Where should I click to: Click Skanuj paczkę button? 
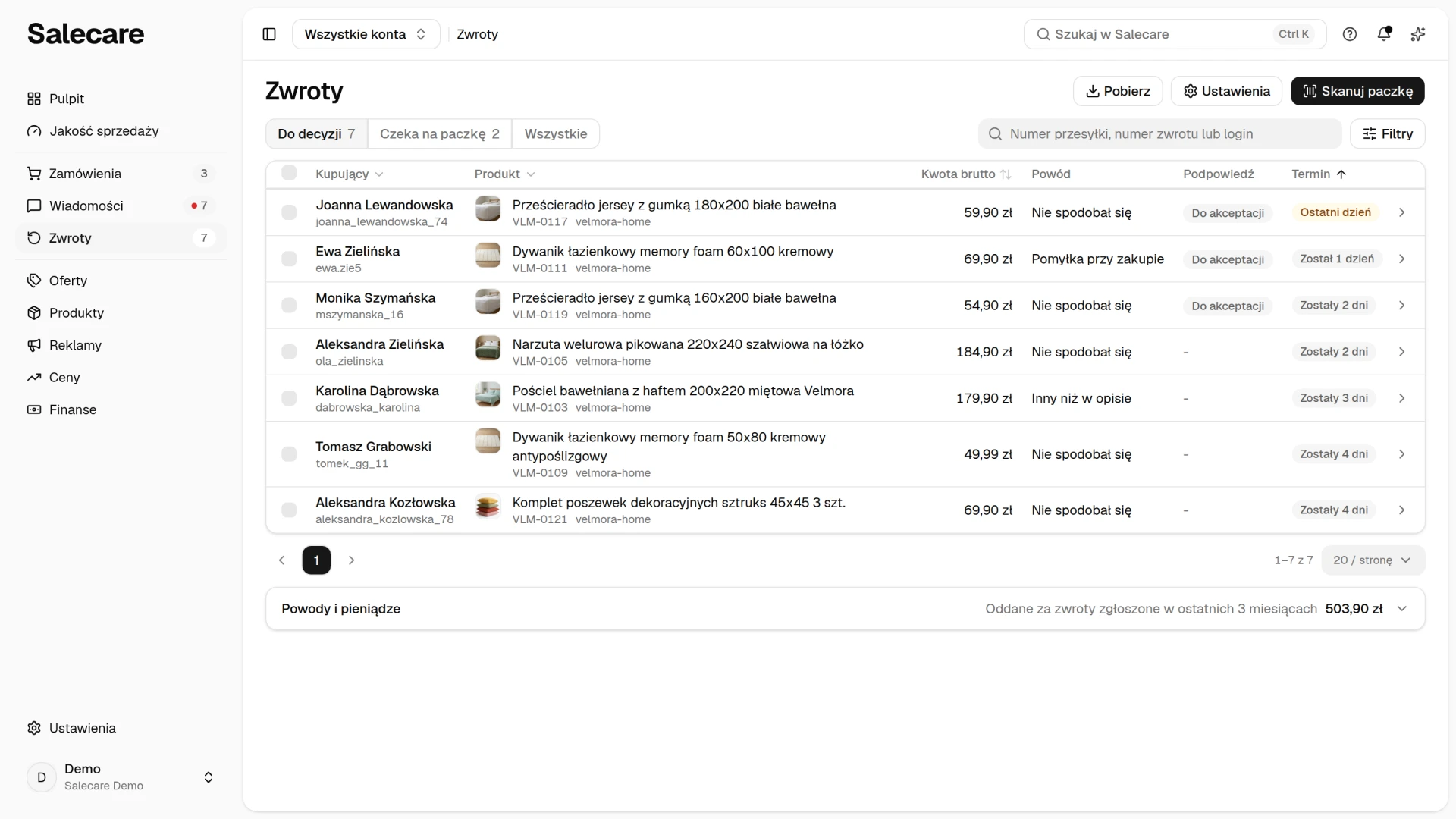(x=1357, y=91)
